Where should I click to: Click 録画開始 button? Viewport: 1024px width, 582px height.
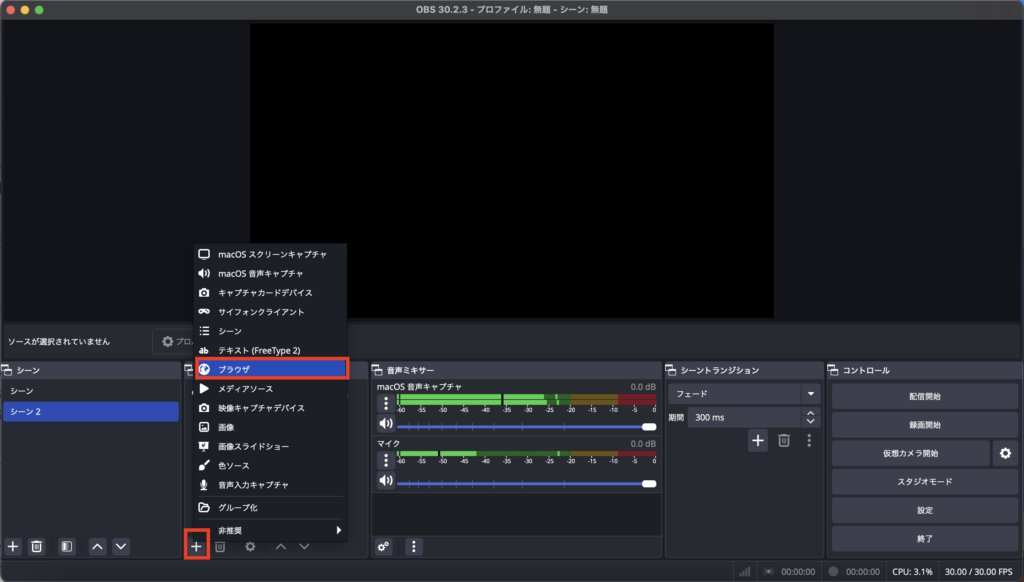click(x=924, y=425)
